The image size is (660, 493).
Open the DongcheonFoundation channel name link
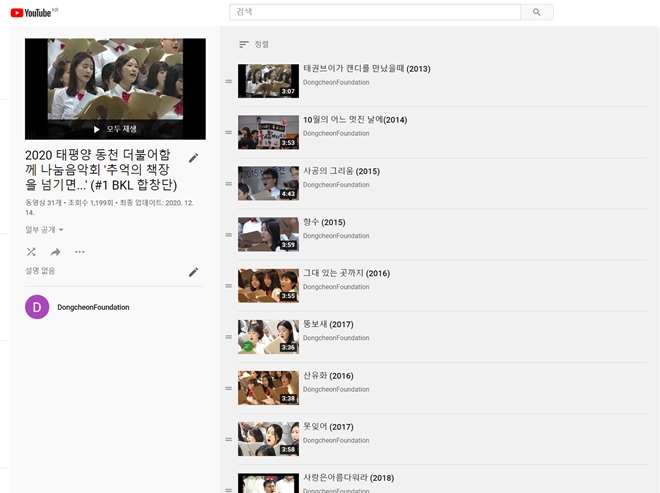pos(93,307)
